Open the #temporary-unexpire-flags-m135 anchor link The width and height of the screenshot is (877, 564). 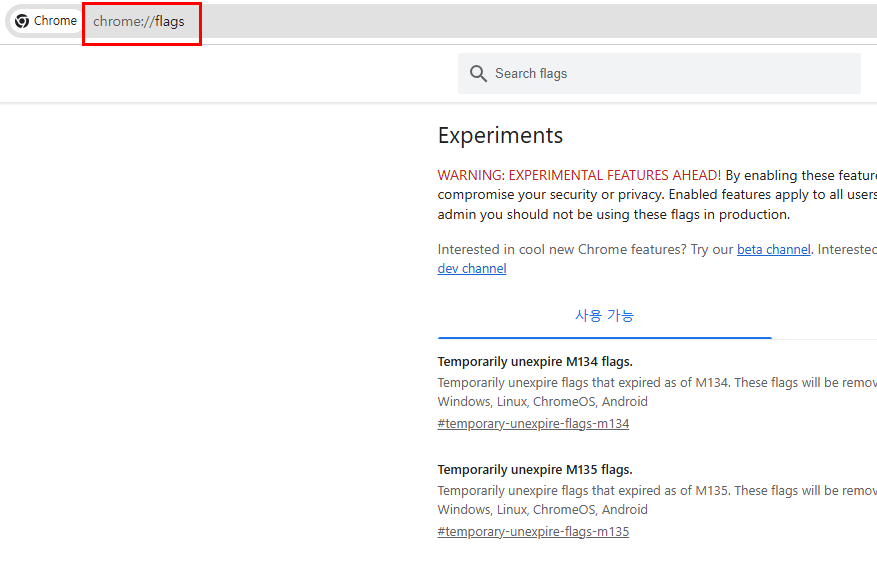533,532
